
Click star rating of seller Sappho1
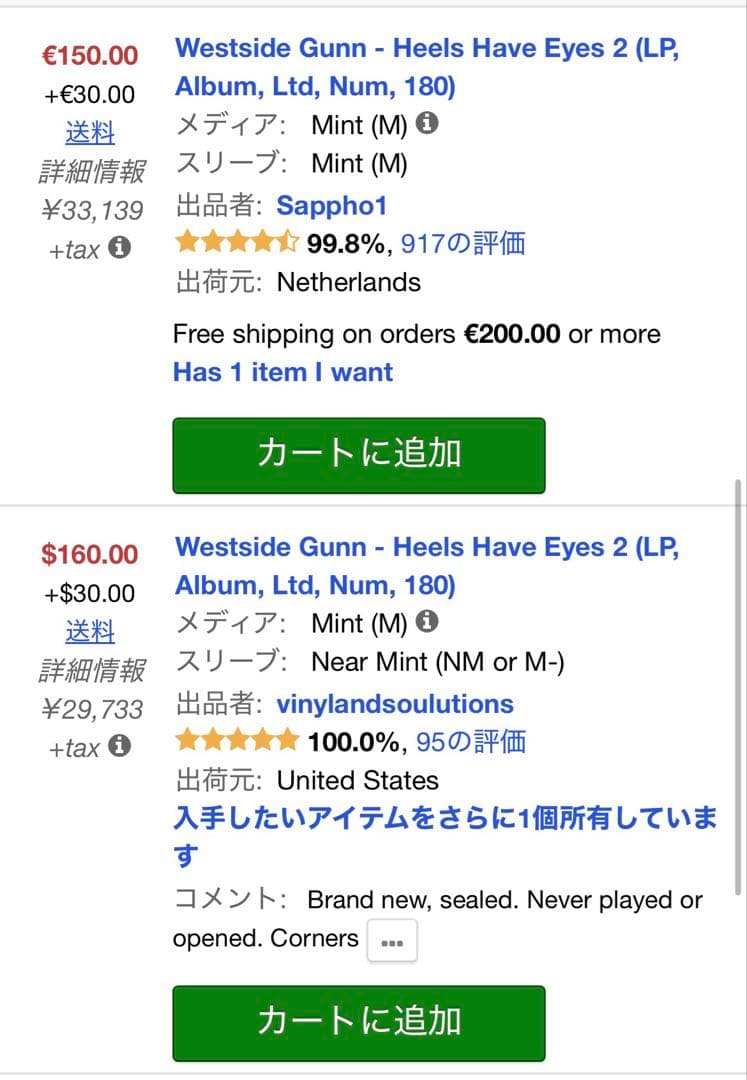236,243
